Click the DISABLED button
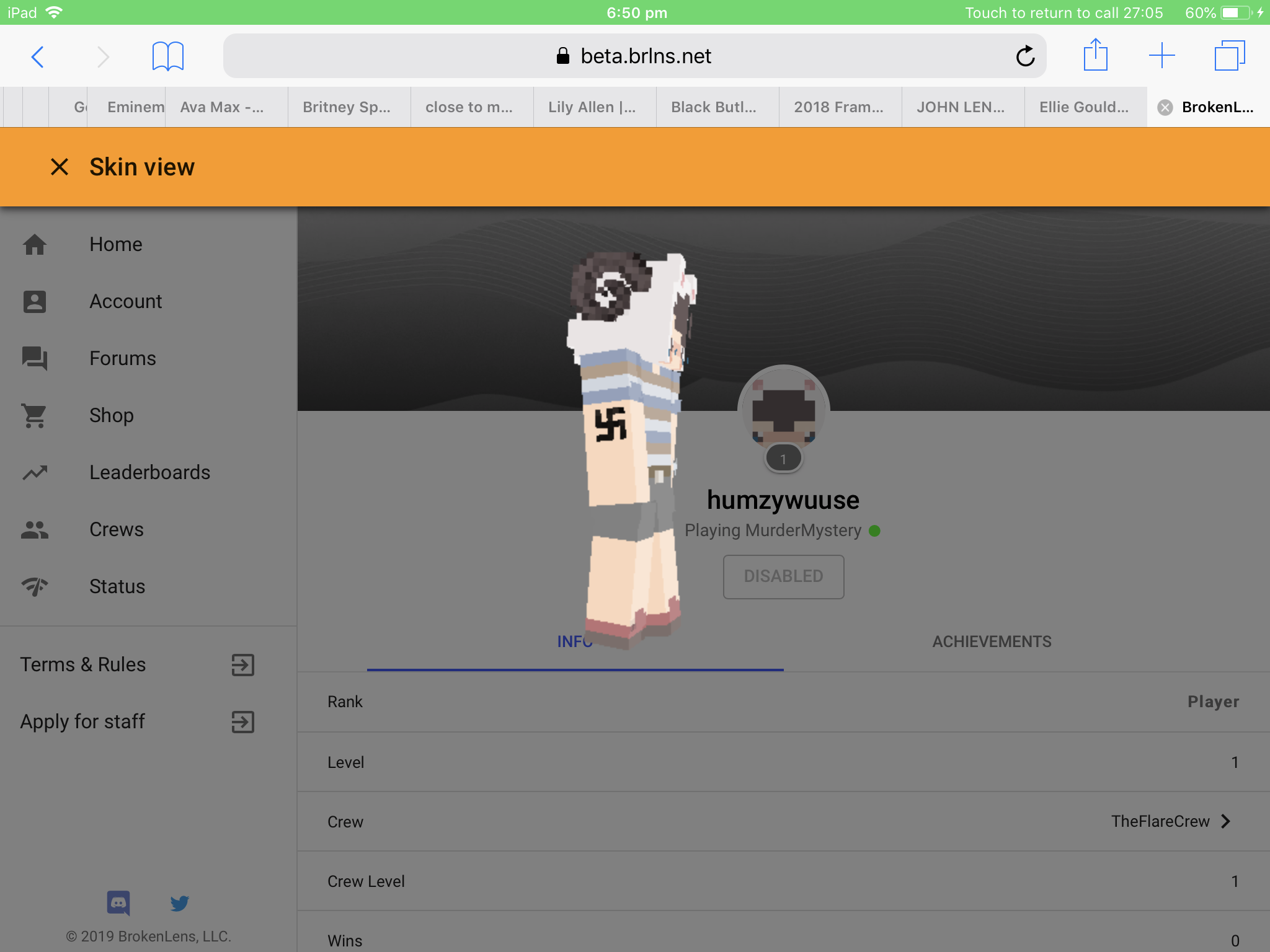Viewport: 1270px width, 952px height. [x=783, y=576]
